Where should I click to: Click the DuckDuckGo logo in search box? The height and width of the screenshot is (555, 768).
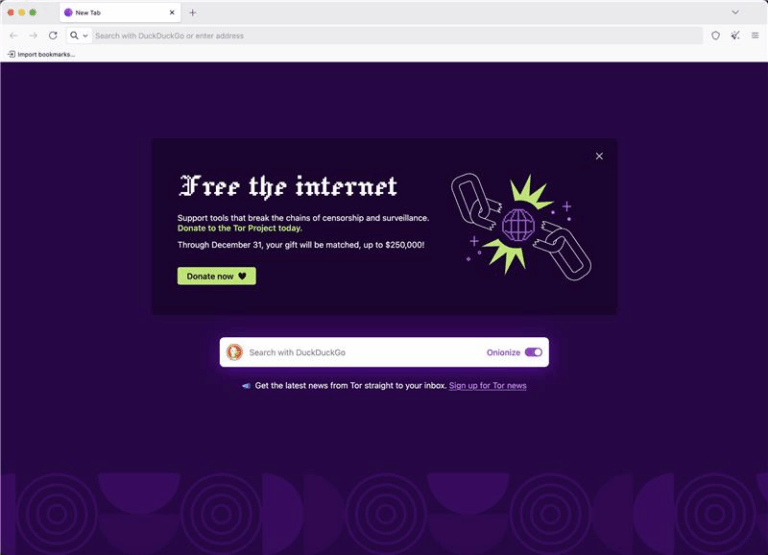(234, 352)
